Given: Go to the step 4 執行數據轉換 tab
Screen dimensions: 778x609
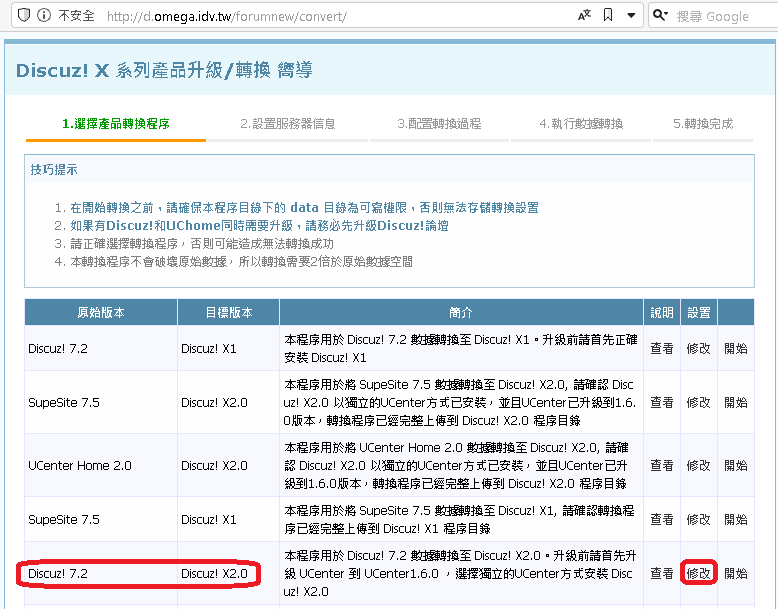Looking at the screenshot, I should [580, 124].
